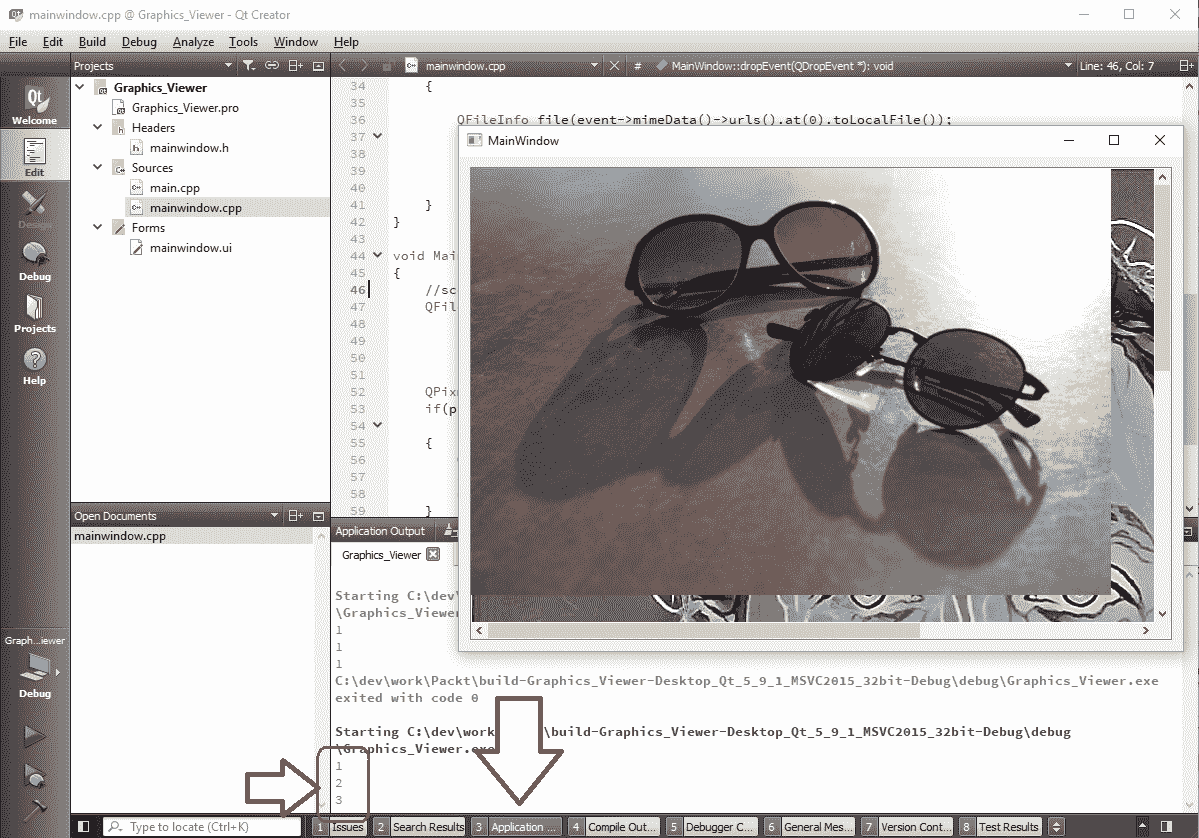Collapse the Headers folder
The image size is (1199, 838).
coord(98,128)
